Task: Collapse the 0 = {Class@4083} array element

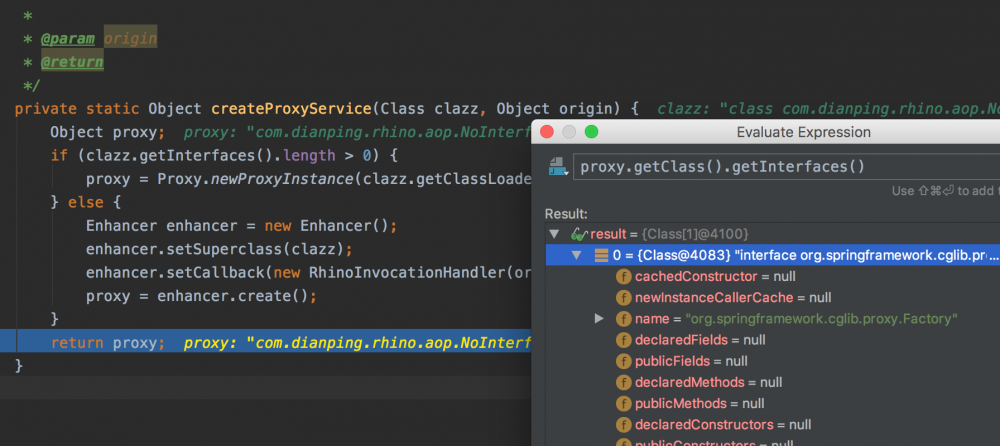Action: 577,255
